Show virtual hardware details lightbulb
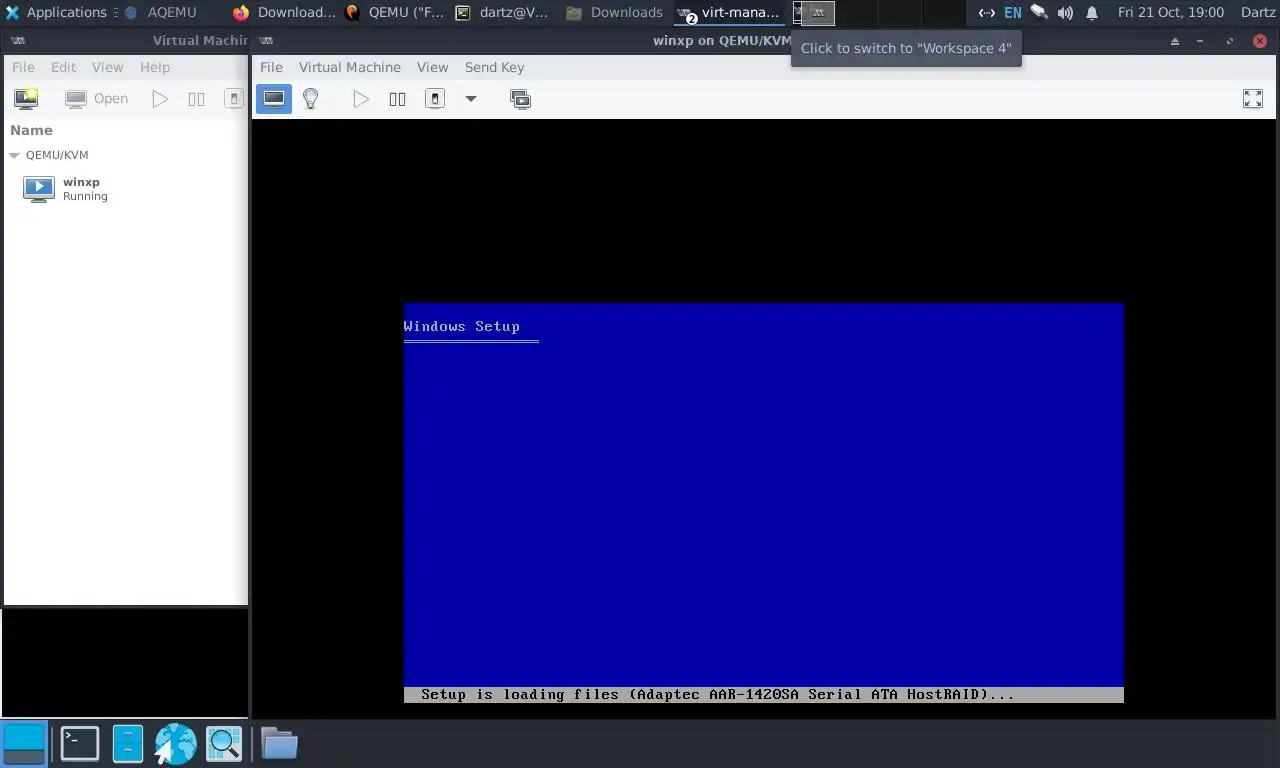 coord(311,98)
